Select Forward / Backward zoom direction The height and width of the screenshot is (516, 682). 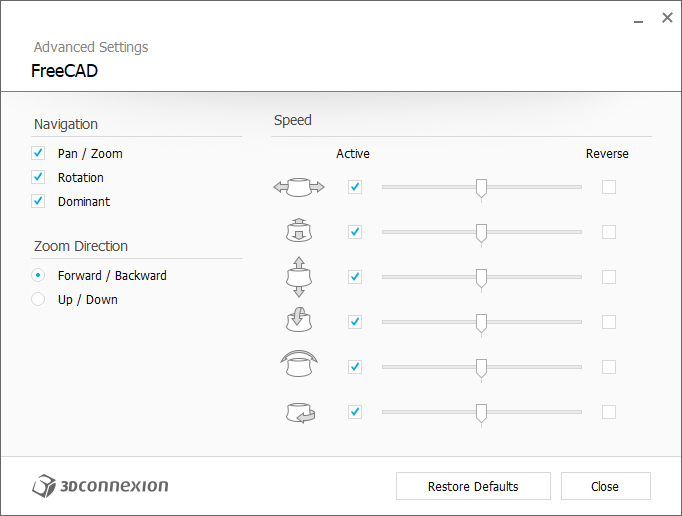coord(39,276)
